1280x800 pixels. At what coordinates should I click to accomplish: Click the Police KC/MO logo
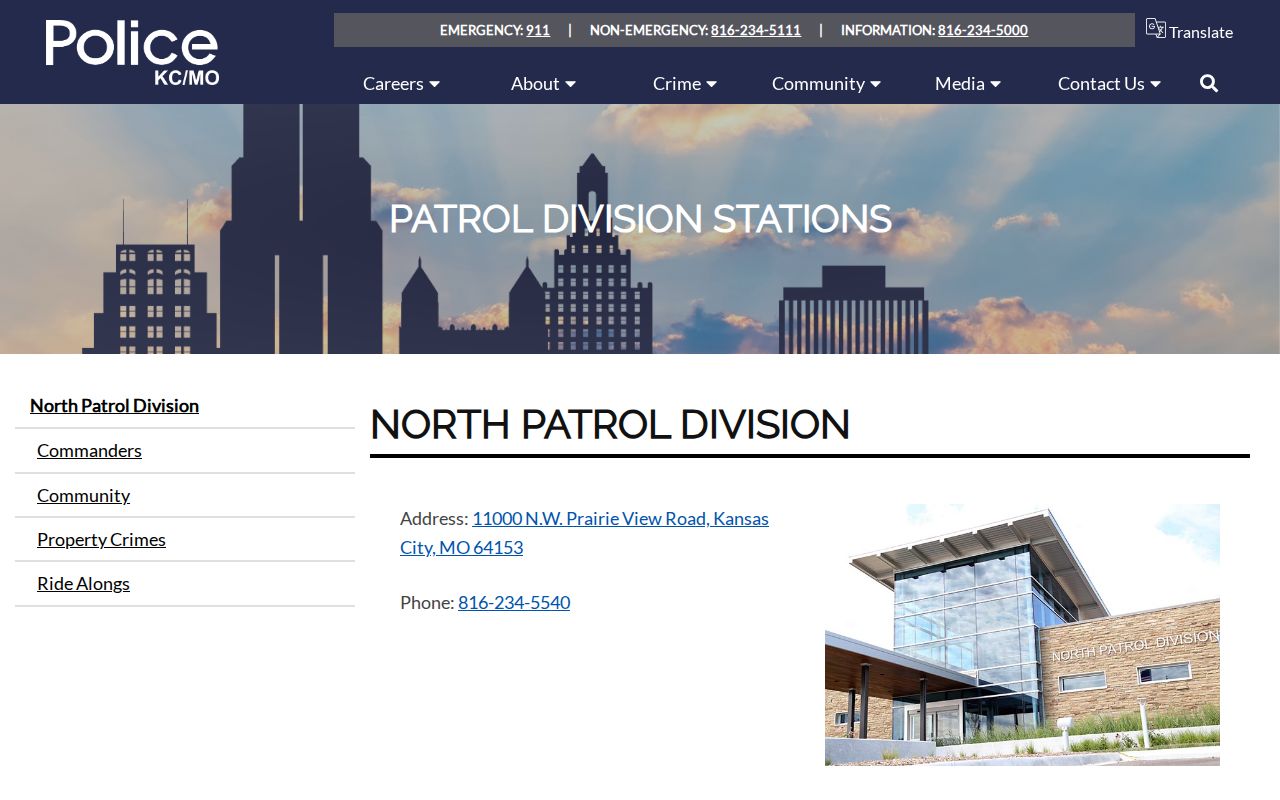coord(132,52)
